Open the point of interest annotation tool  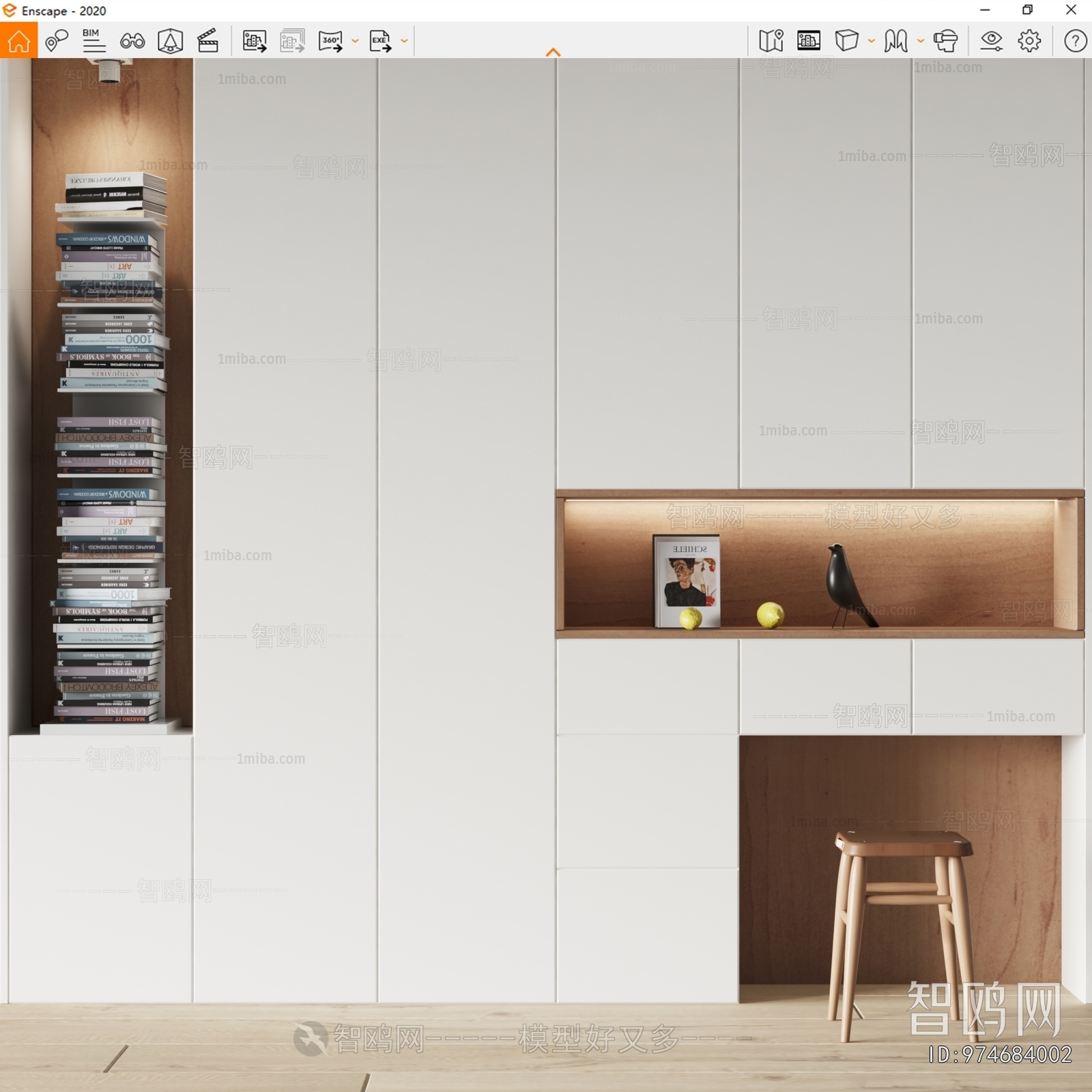click(57, 41)
